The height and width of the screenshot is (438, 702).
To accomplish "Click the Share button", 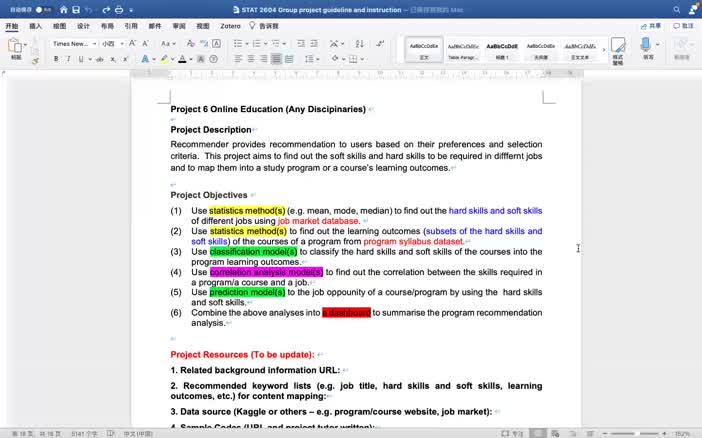I will 651,26.
